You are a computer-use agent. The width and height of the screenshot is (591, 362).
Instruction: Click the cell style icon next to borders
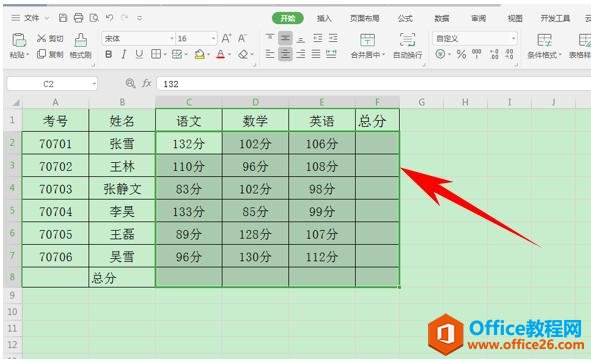coord(177,54)
